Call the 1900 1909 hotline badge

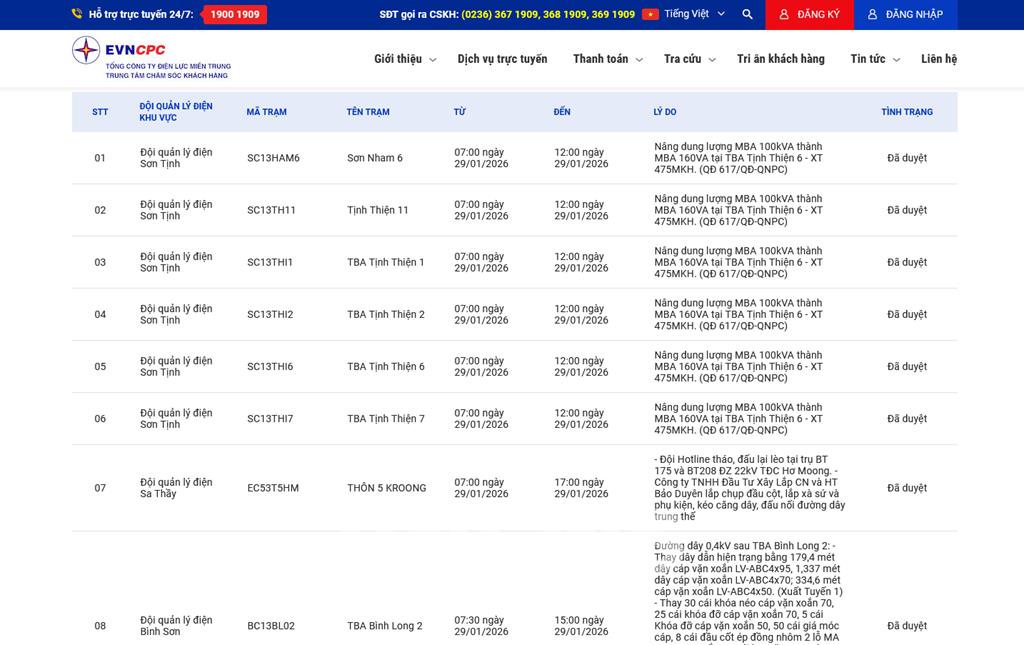point(234,15)
